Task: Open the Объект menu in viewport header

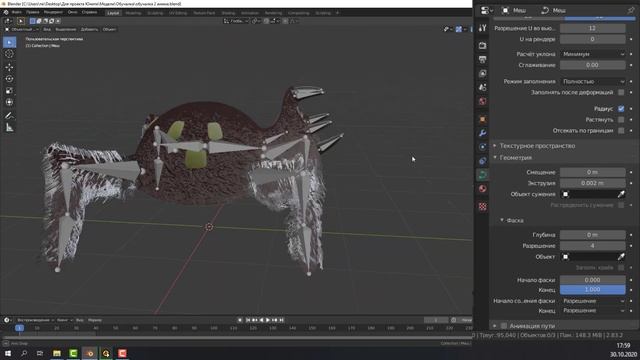Action: tap(109, 29)
